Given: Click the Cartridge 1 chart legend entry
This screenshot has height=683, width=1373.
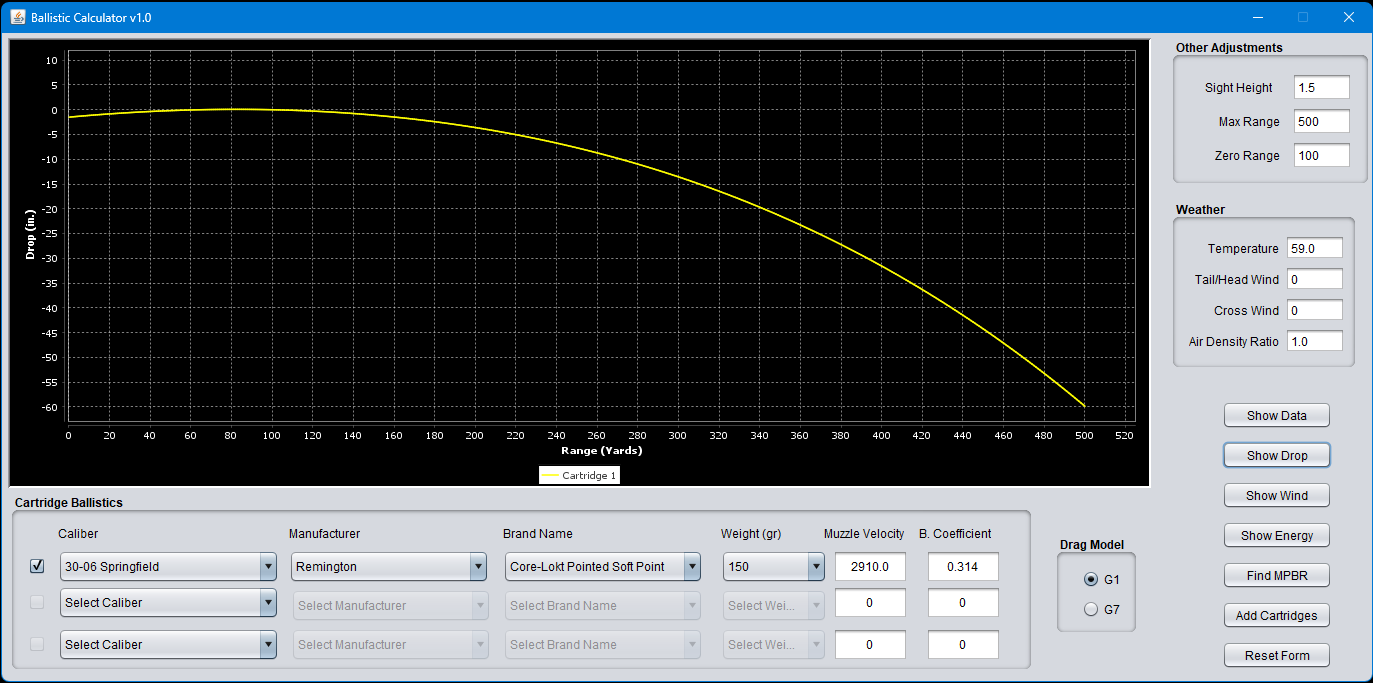Looking at the screenshot, I should click(579, 476).
